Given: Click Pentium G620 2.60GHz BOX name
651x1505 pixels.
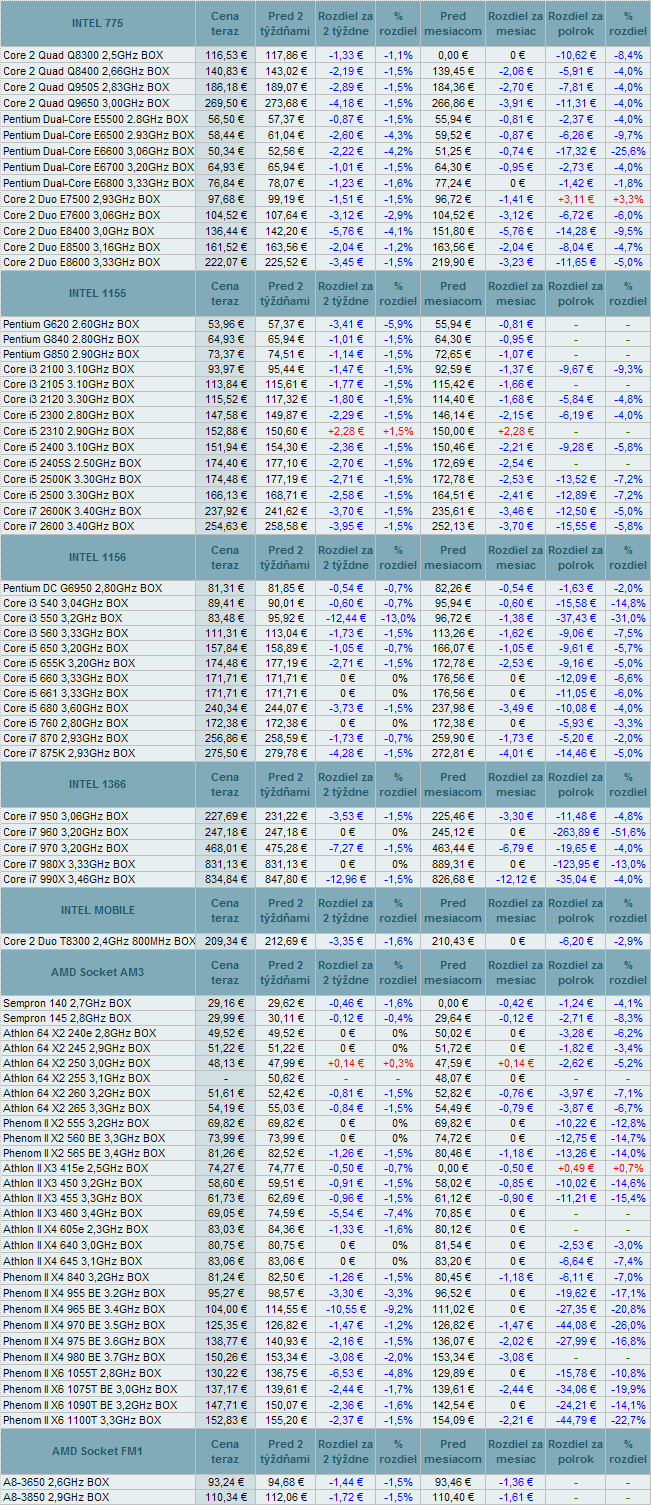Looking at the screenshot, I should pos(71,324).
